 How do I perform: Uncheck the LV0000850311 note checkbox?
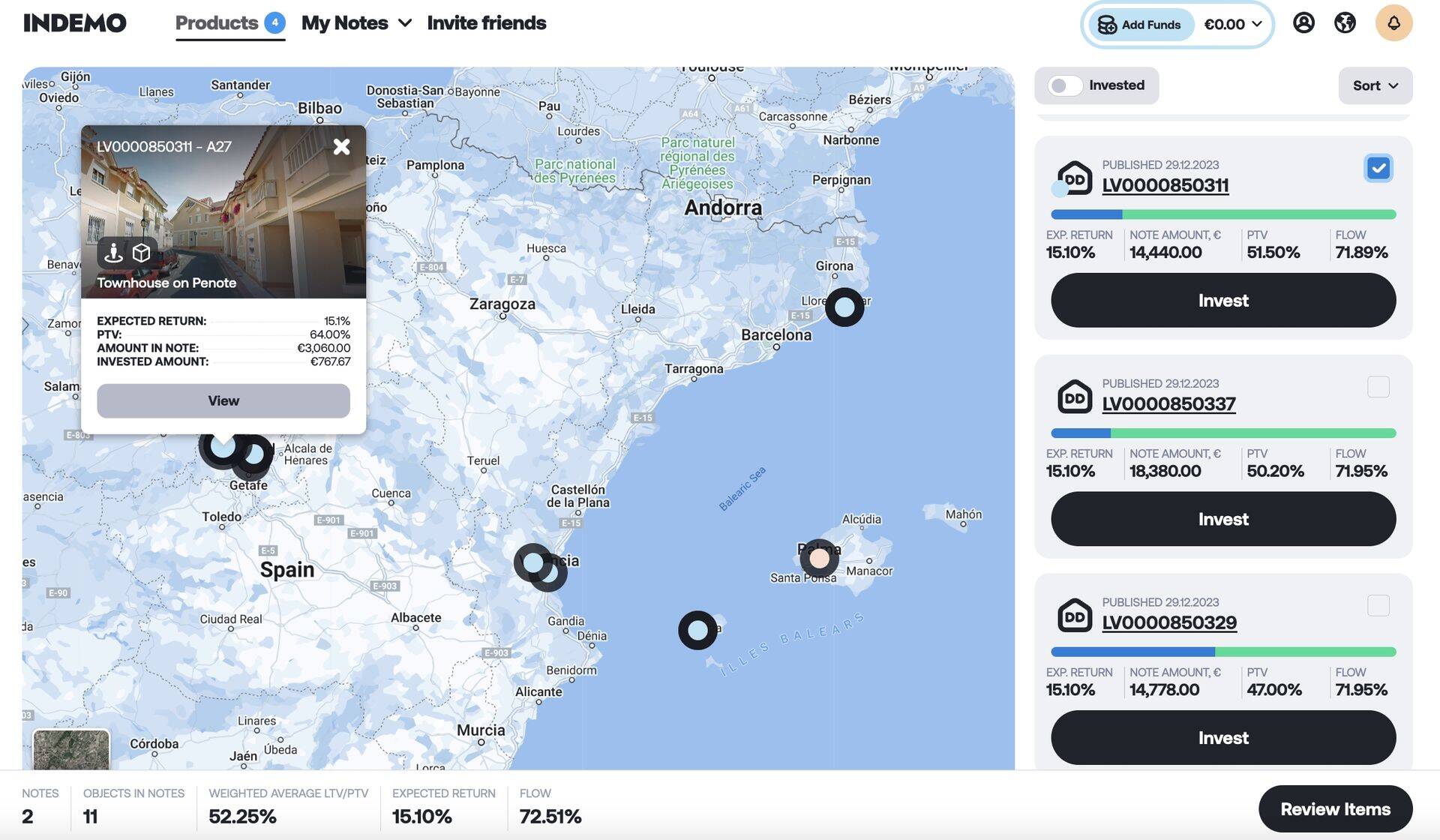click(x=1378, y=168)
